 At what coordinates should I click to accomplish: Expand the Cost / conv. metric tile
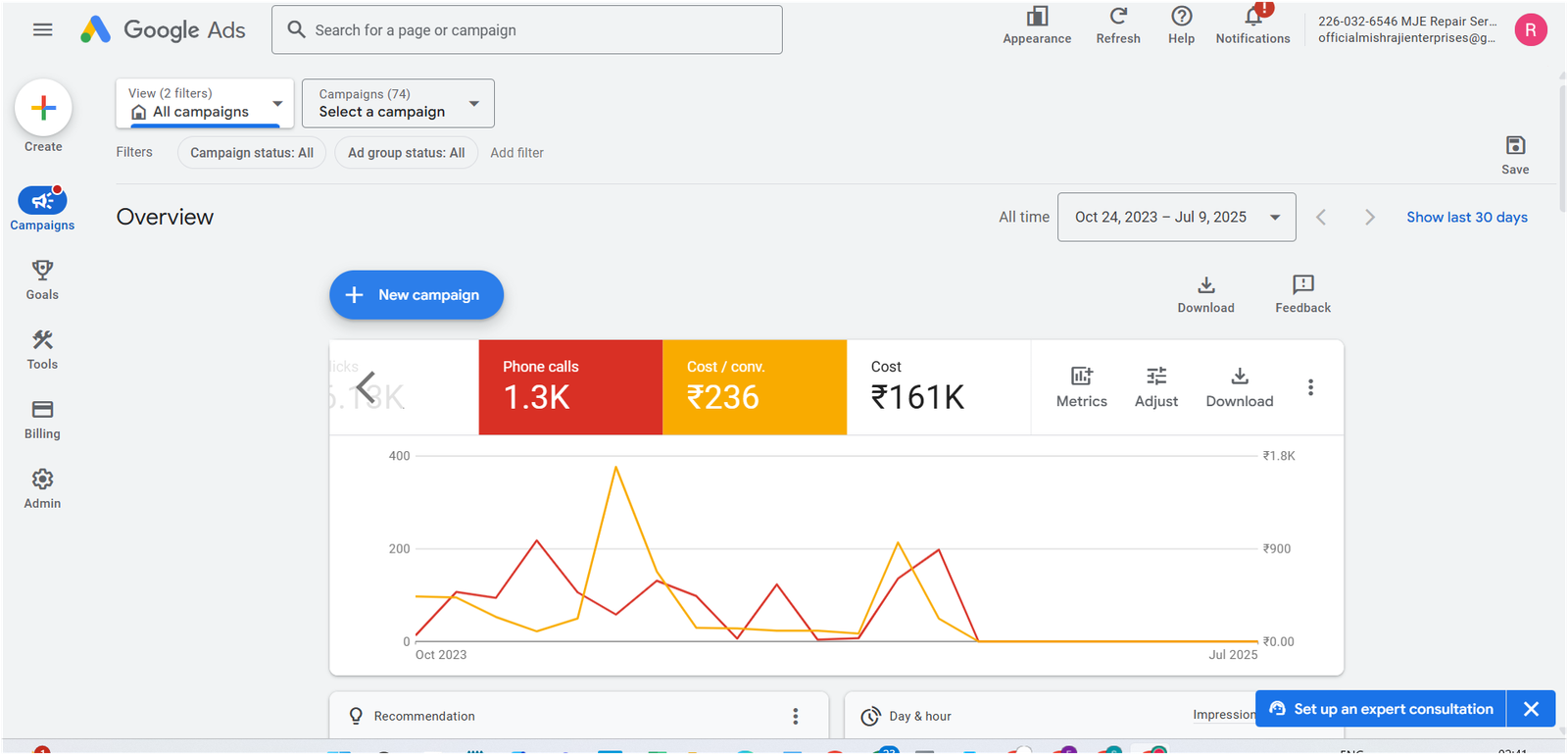(x=755, y=387)
